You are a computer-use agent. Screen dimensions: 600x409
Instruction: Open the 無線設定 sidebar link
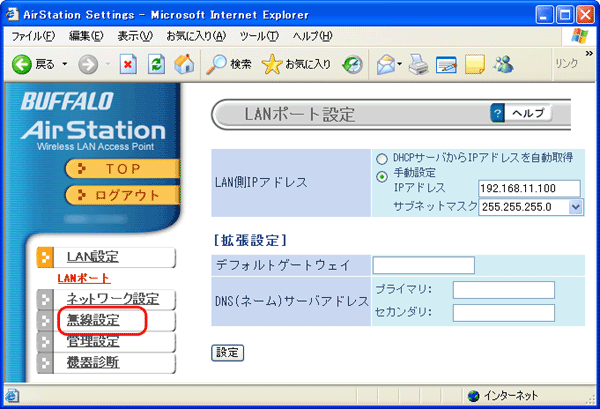coord(93,320)
